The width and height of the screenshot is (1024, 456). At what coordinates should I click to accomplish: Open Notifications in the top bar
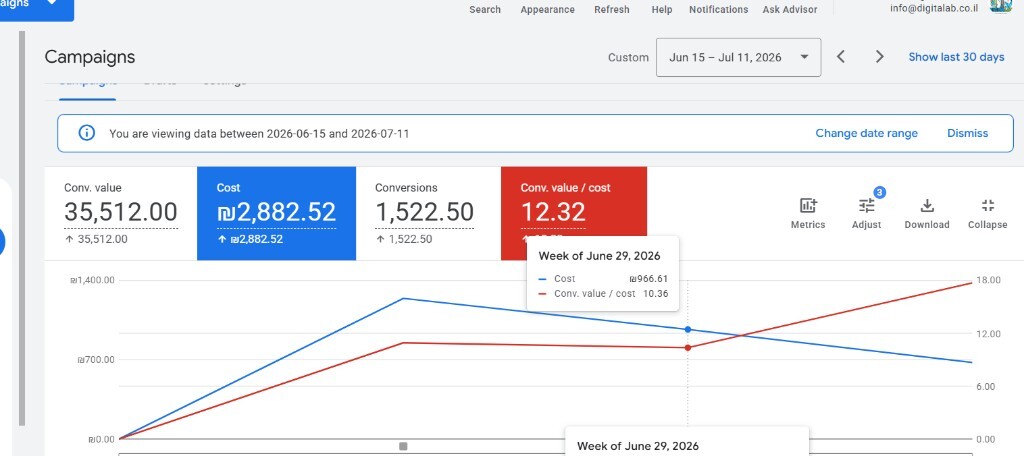[718, 10]
